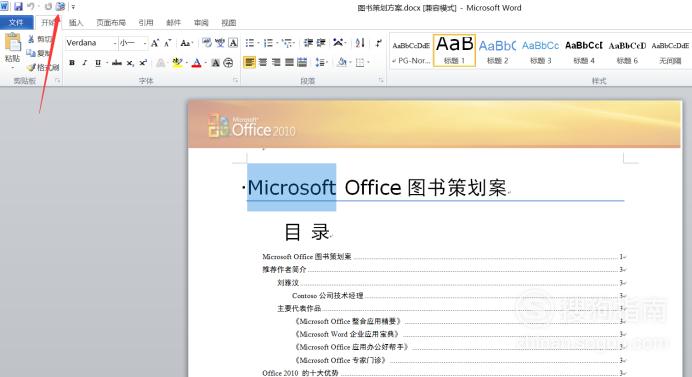Click the Grow Font icon
This screenshot has height=377, width=692.
tap(154, 43)
